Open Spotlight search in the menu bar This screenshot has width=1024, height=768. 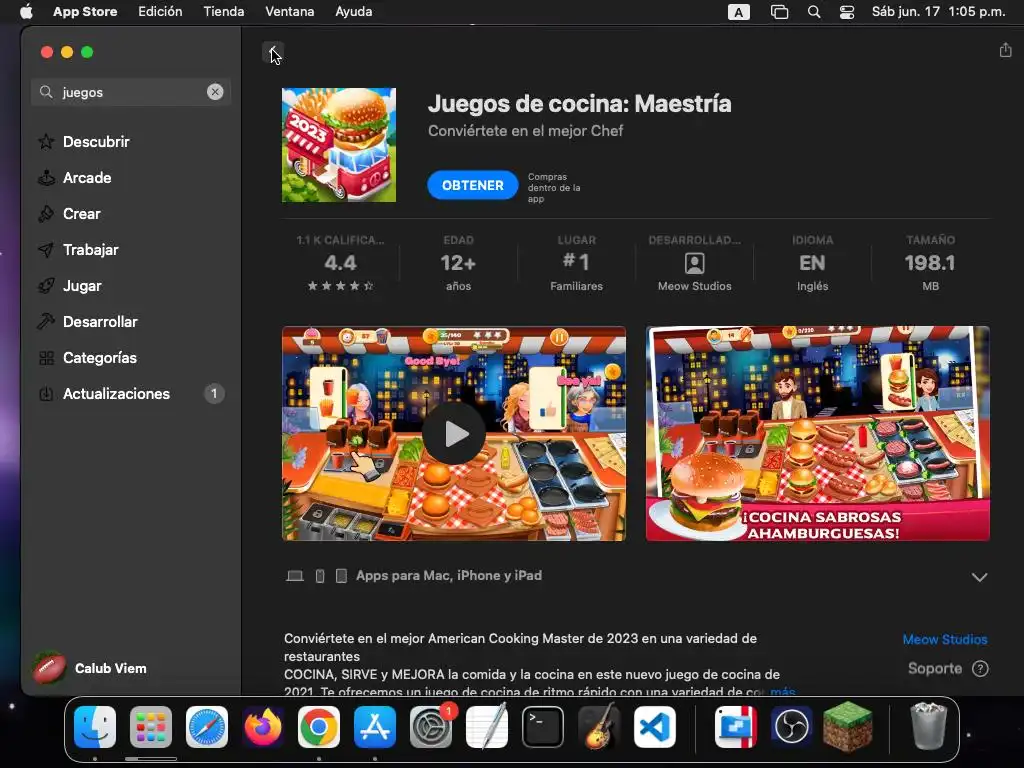point(814,12)
